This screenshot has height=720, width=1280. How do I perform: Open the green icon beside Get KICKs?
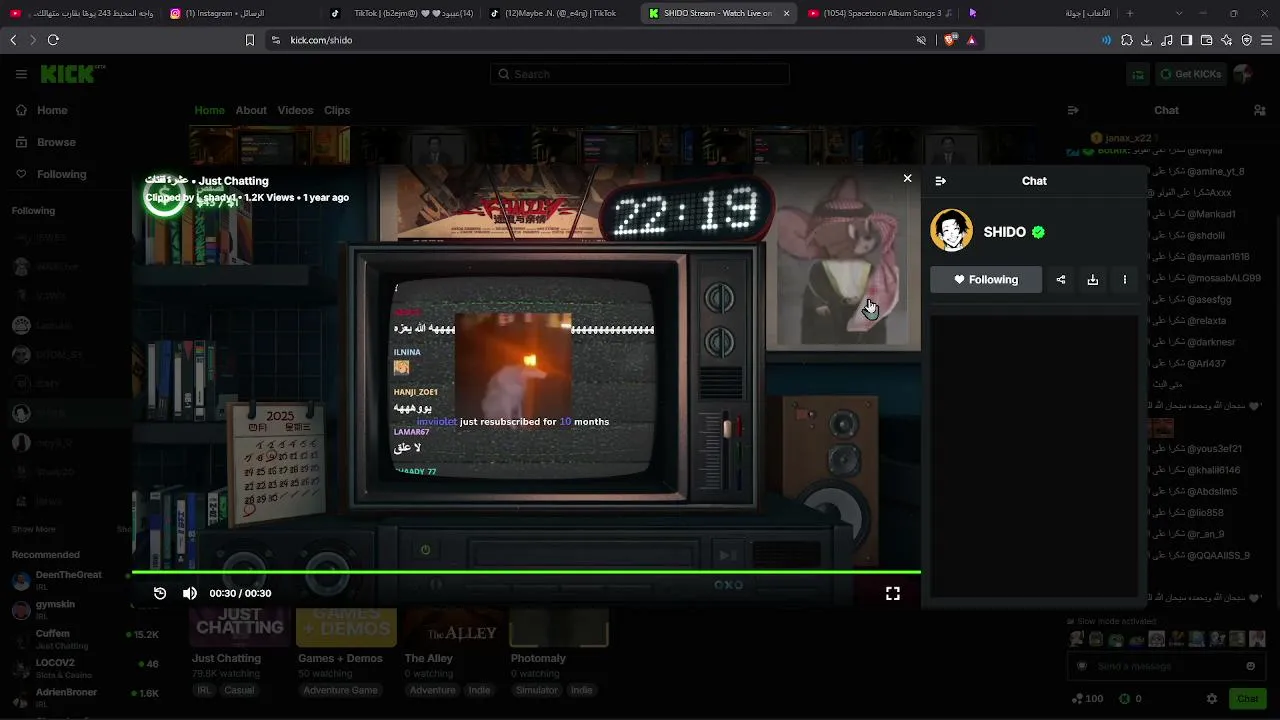click(1138, 74)
